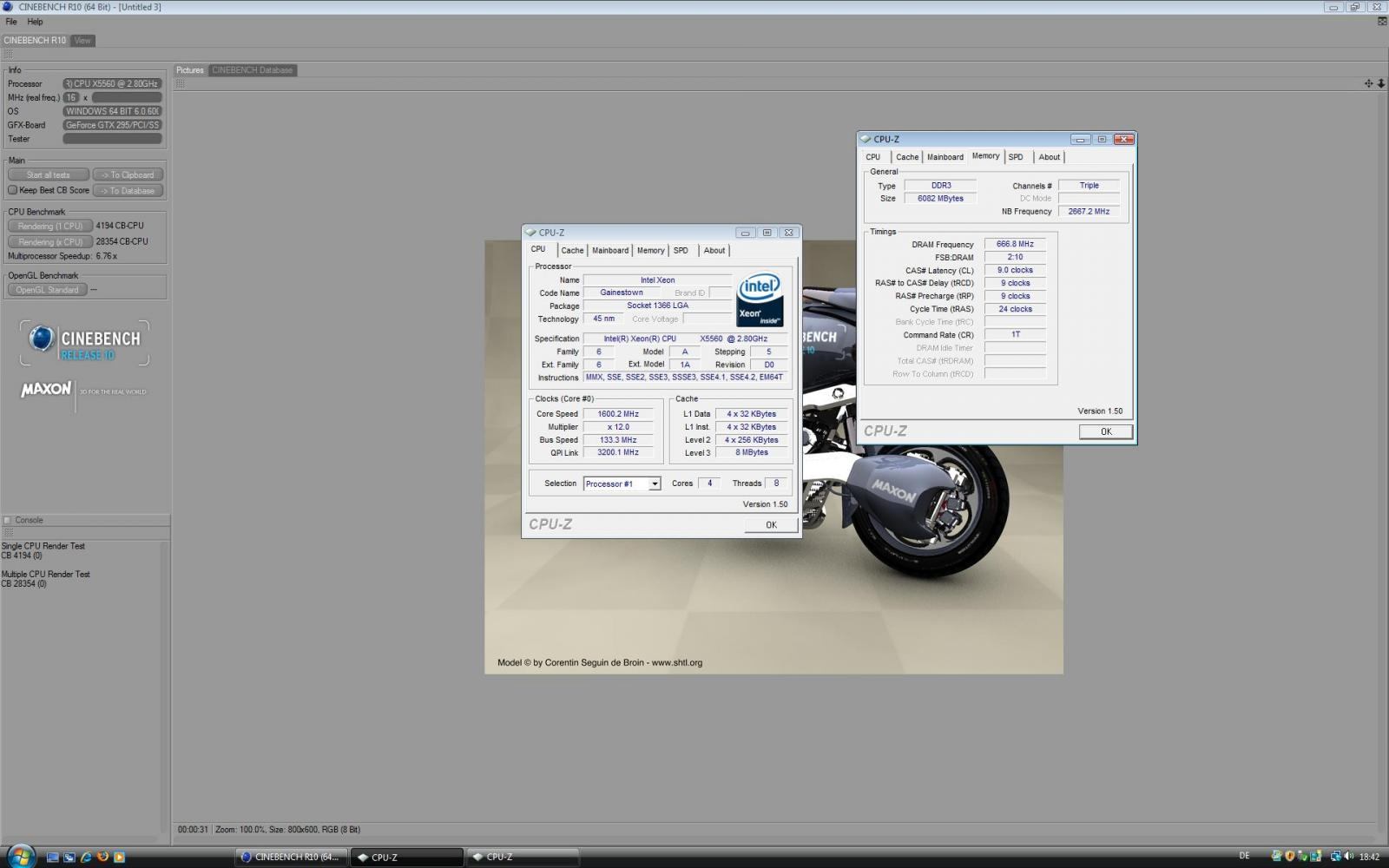The height and width of the screenshot is (868, 1389).
Task: Toggle the Console panel checkbox
Action: click(8, 520)
